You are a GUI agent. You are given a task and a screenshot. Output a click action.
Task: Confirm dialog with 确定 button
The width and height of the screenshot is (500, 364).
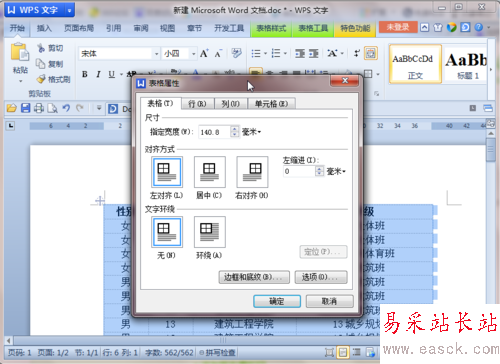(x=277, y=301)
